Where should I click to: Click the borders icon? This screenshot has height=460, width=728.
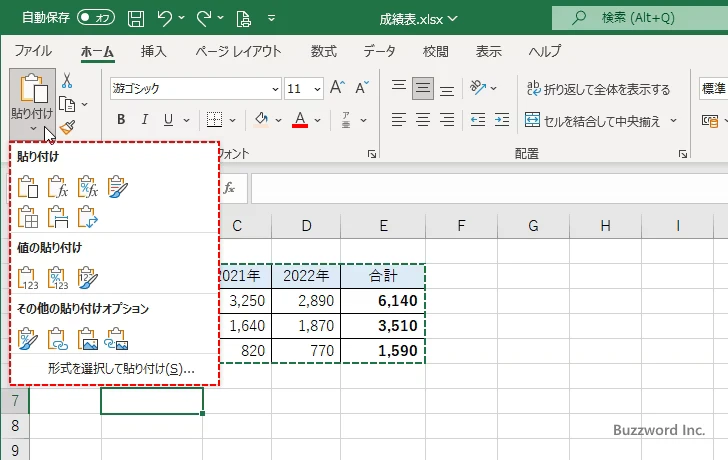coord(214,120)
